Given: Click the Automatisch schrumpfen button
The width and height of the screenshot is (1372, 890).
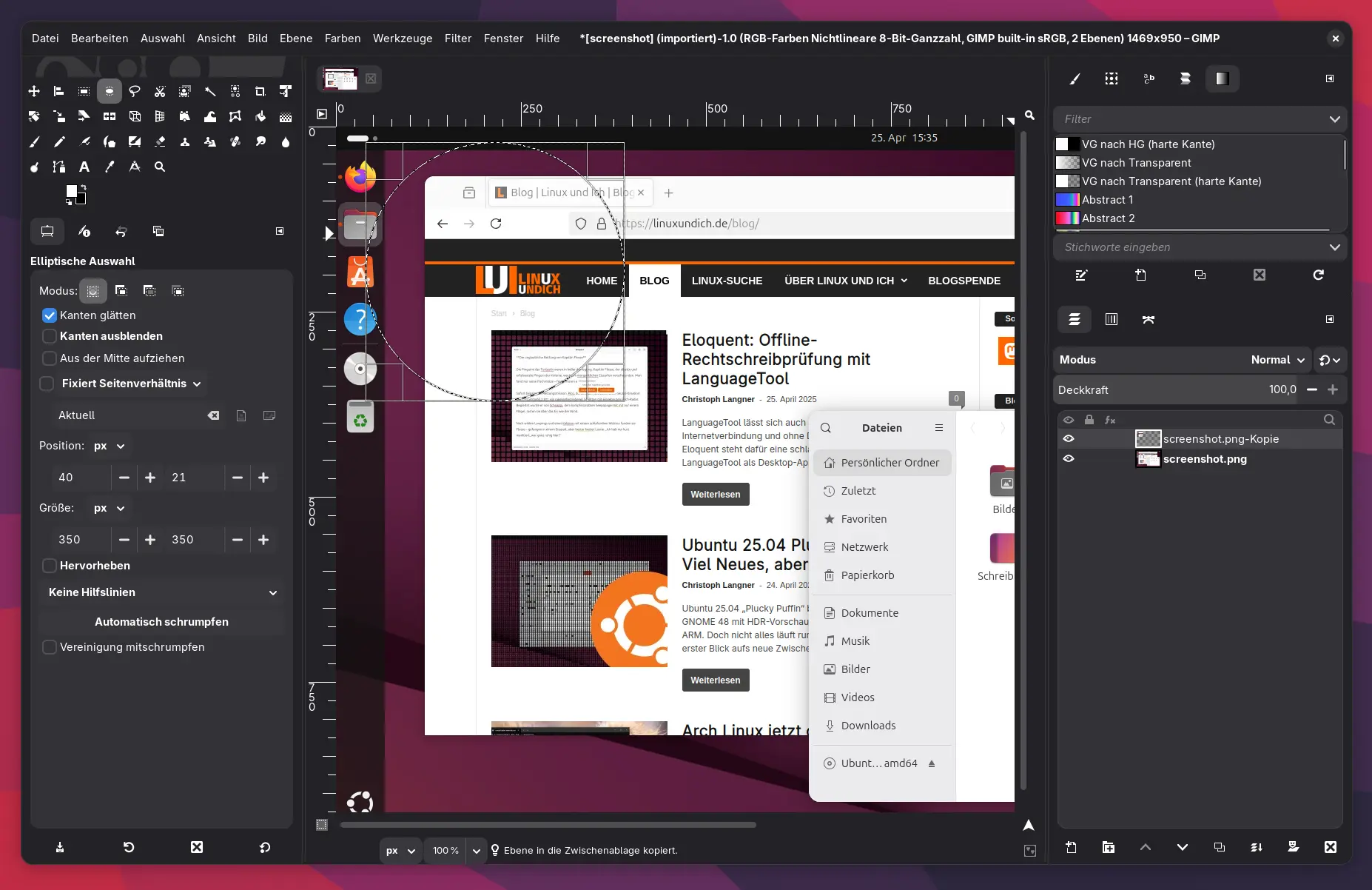Looking at the screenshot, I should (161, 622).
